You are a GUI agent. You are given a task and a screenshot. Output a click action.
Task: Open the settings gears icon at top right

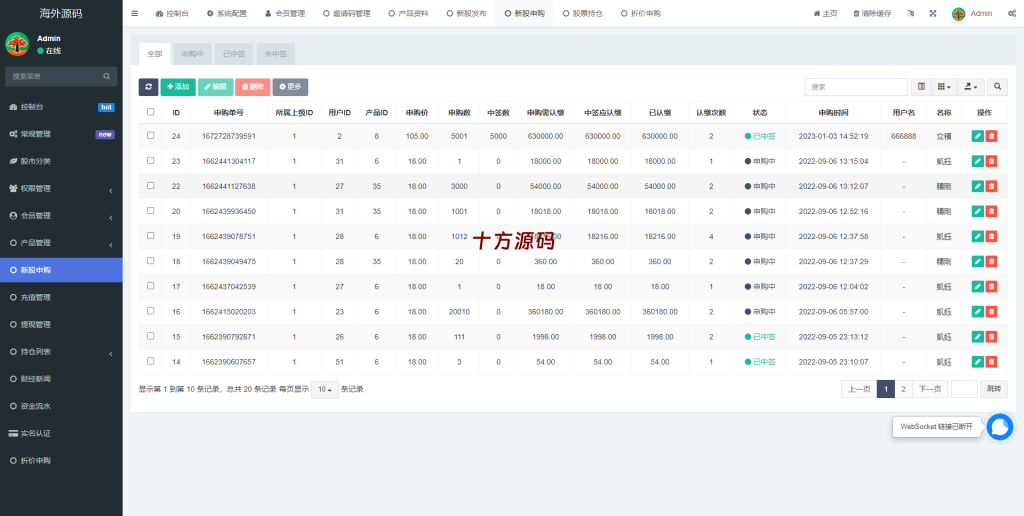point(1011,13)
